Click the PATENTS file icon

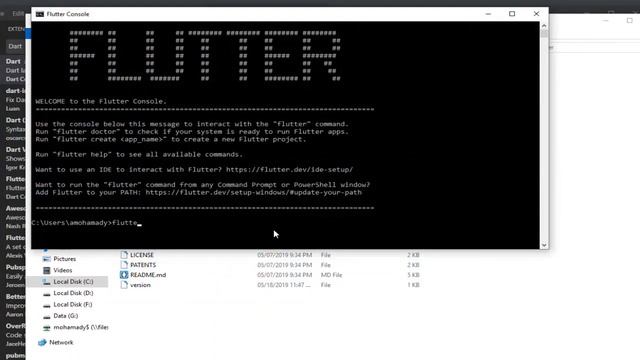coord(124,265)
